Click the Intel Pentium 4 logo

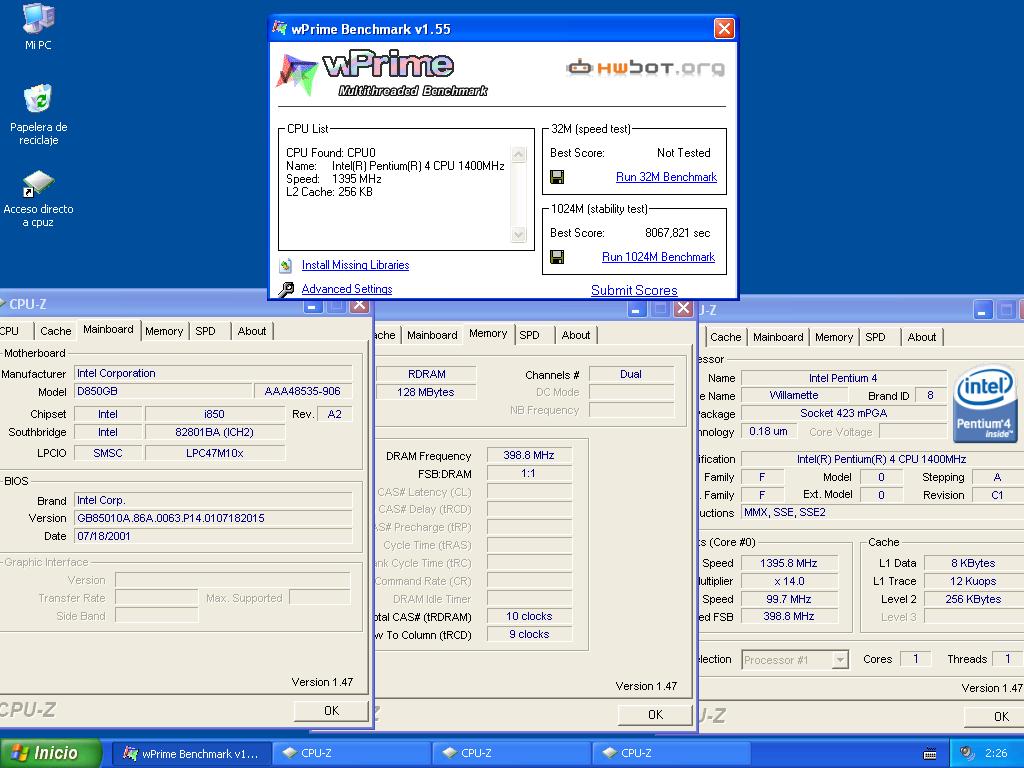(x=985, y=404)
